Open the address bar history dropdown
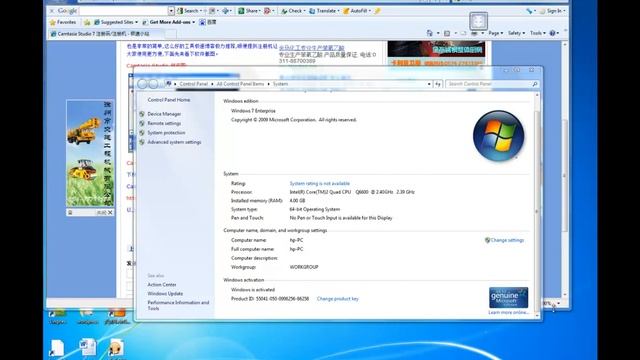Viewport: 640px width, 360px height. (429, 84)
